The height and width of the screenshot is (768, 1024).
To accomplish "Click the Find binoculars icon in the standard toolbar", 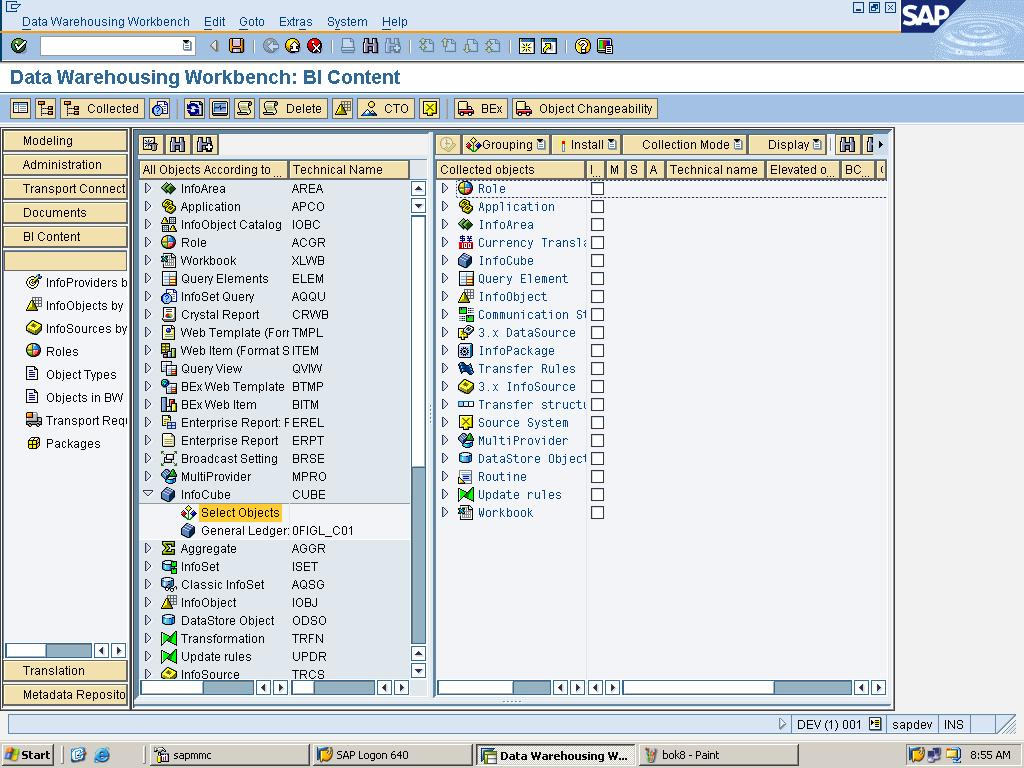I will pyautogui.click(x=370, y=46).
